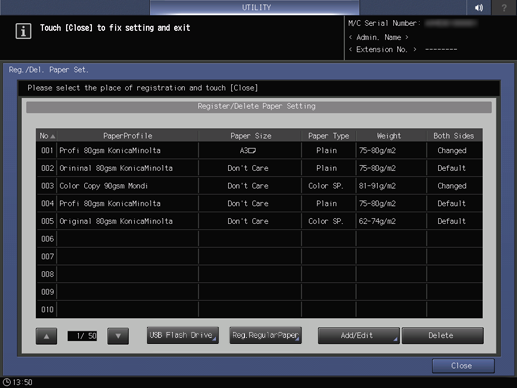Select row 002 Orininal 80gsm KonicaMinolta

(x=259, y=168)
